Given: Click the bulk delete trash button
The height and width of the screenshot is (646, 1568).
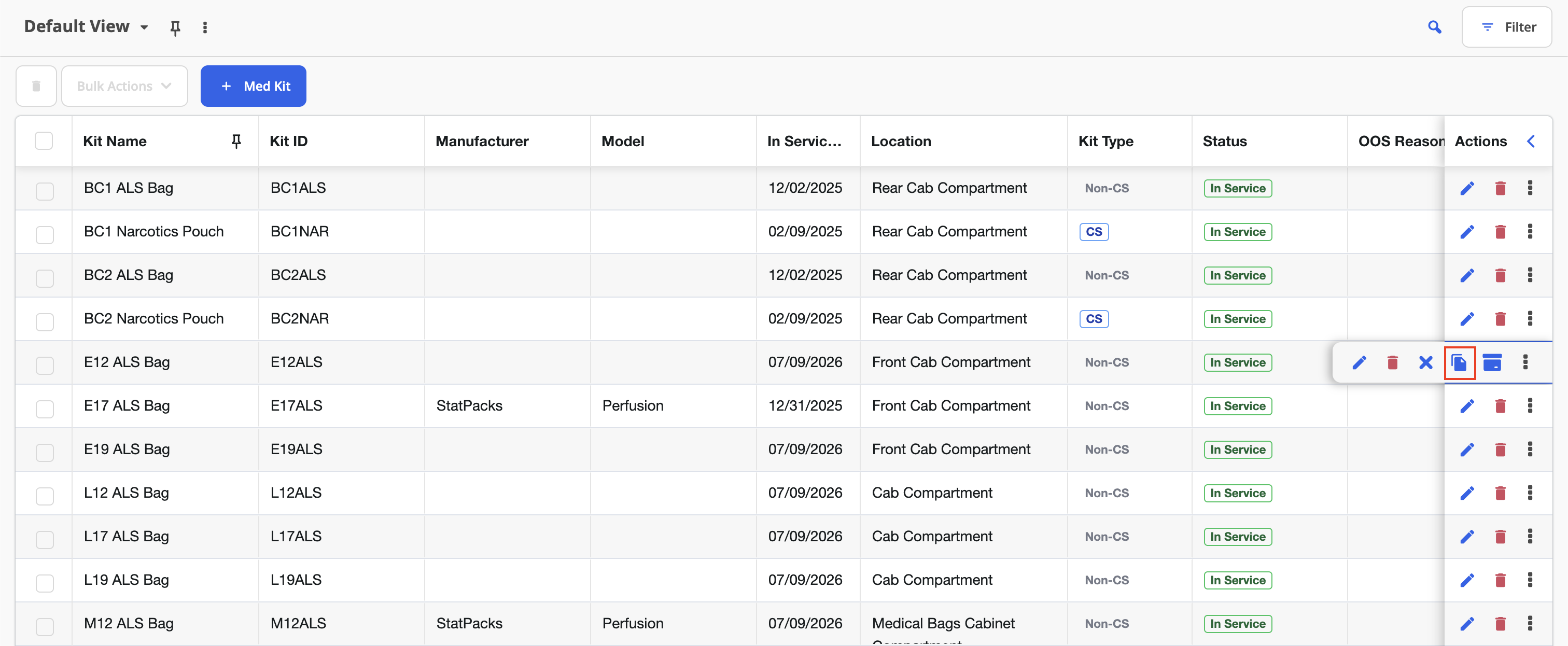Looking at the screenshot, I should tap(36, 86).
